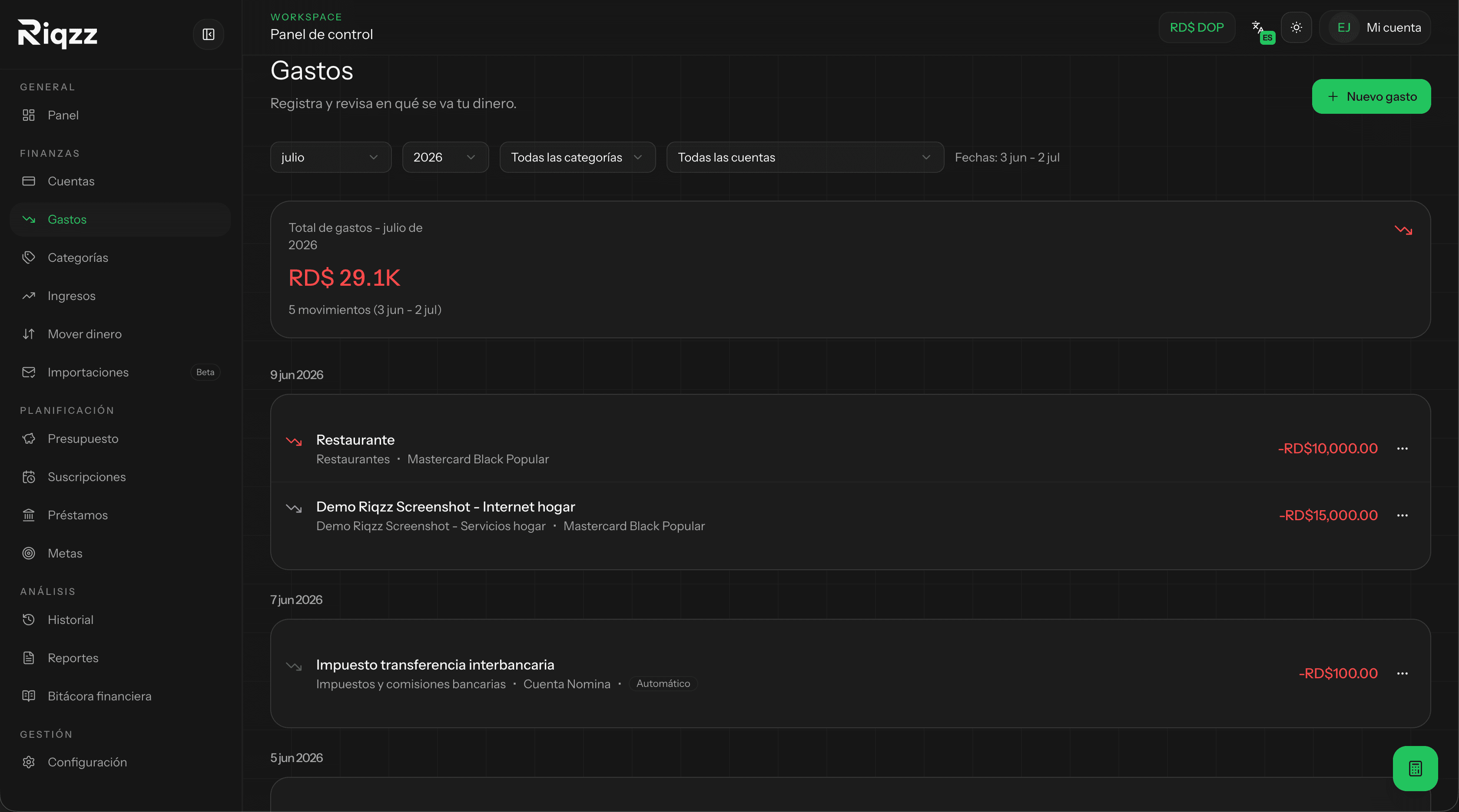Viewport: 1459px width, 812px height.
Task: Click the 5 jun 2026 date header
Action: tap(296, 758)
